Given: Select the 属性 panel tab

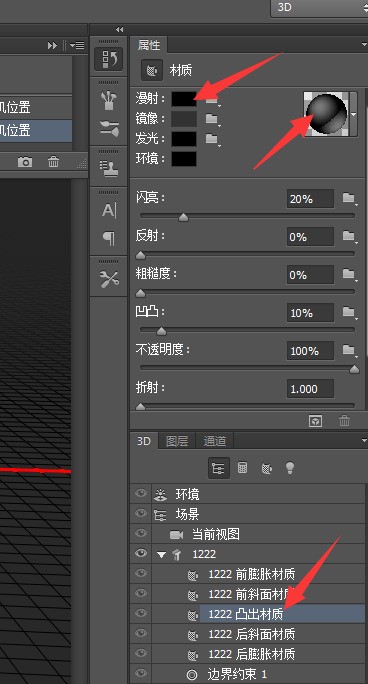Looking at the screenshot, I should (x=149, y=45).
